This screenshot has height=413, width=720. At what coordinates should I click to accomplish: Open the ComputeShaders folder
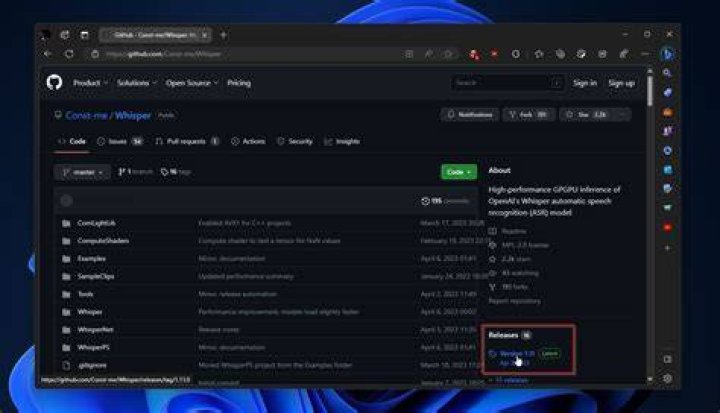(103, 241)
